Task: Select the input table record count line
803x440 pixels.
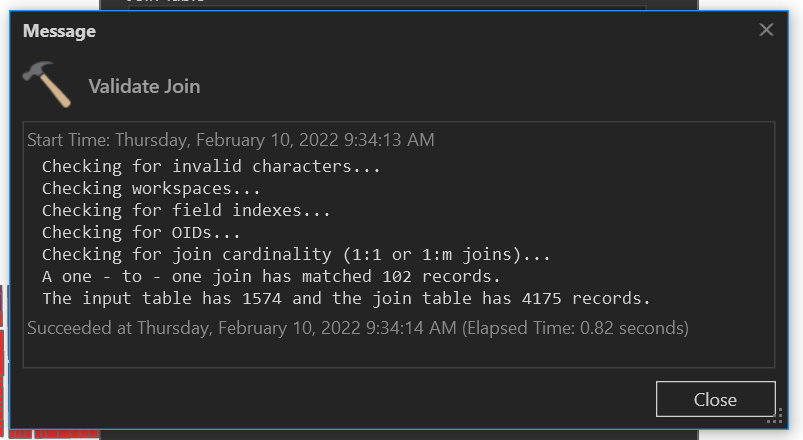Action: [x=345, y=298]
